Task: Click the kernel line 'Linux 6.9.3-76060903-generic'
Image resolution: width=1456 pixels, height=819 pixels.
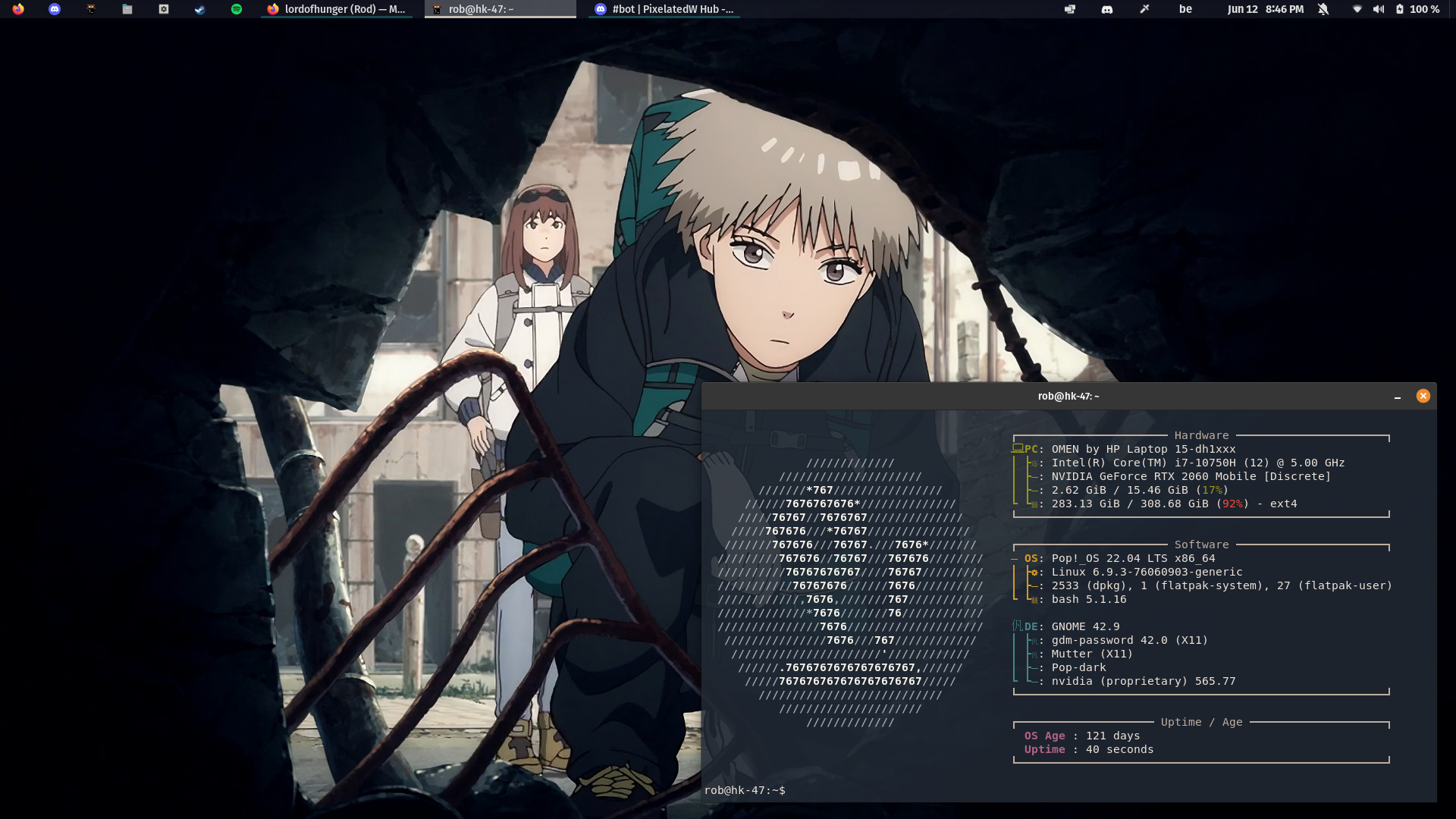Action: 1147,572
